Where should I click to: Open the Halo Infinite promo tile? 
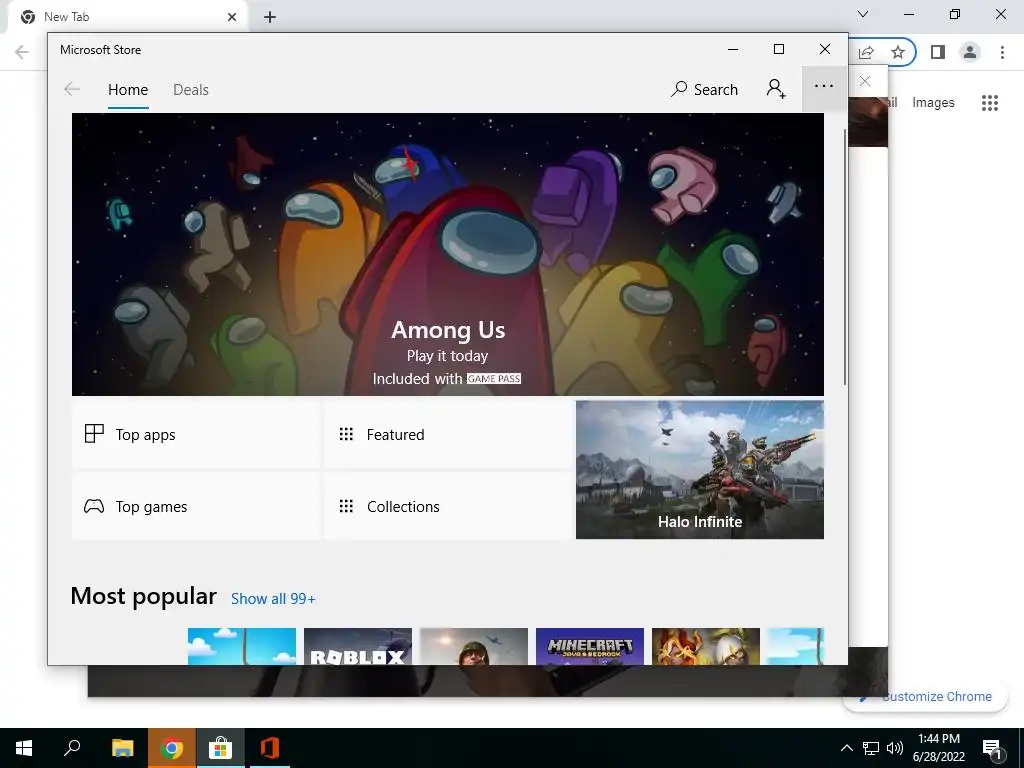coord(700,470)
